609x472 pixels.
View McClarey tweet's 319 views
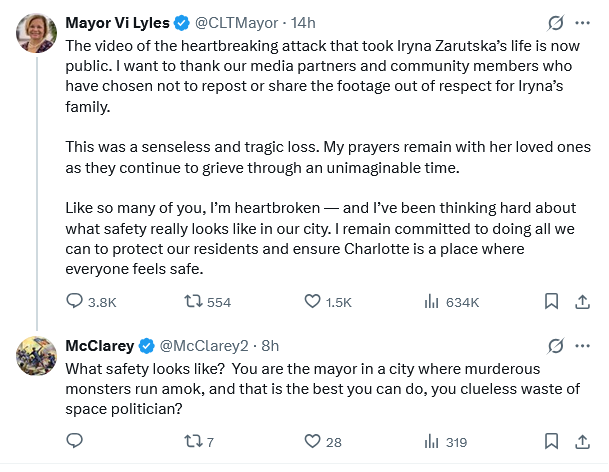(433, 441)
